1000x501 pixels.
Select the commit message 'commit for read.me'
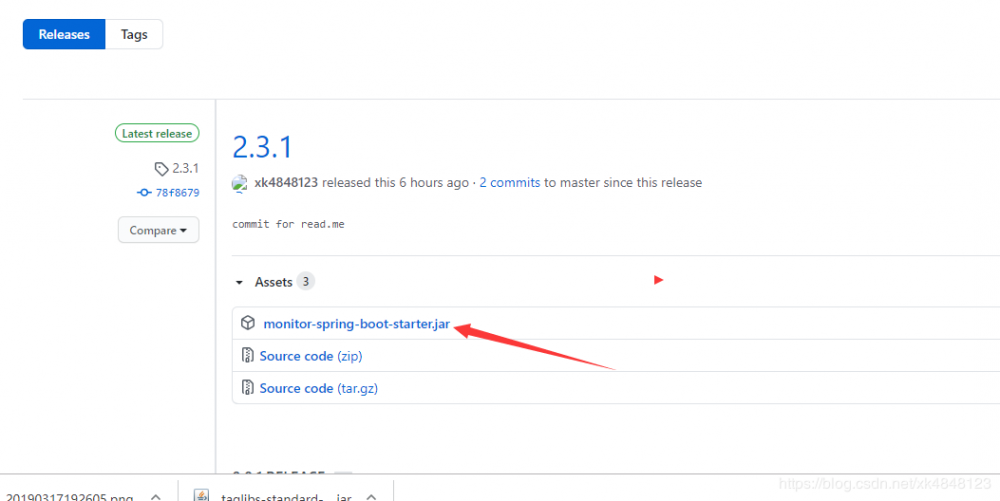tap(288, 224)
